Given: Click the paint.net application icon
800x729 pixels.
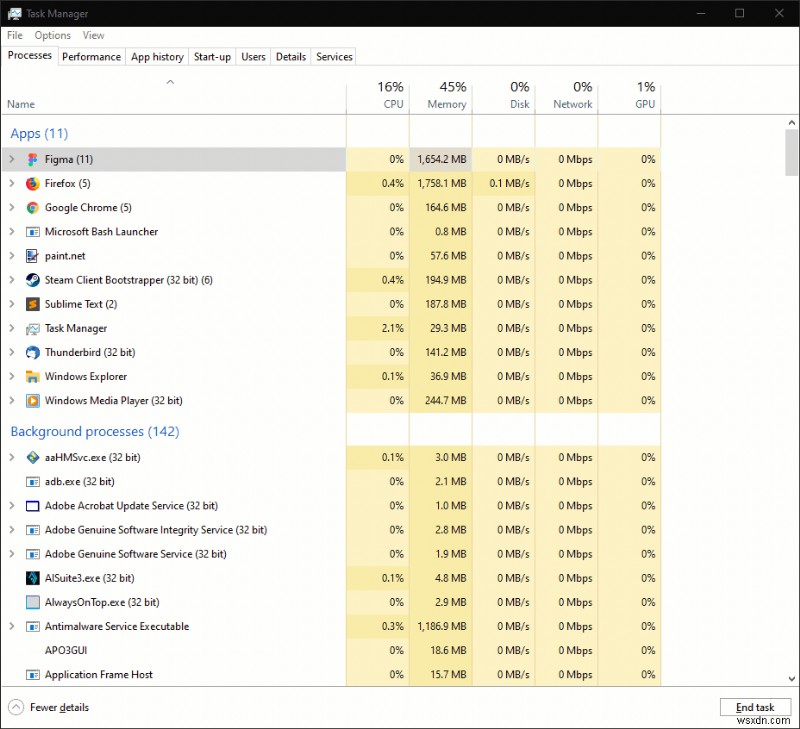Looking at the screenshot, I should (31, 256).
